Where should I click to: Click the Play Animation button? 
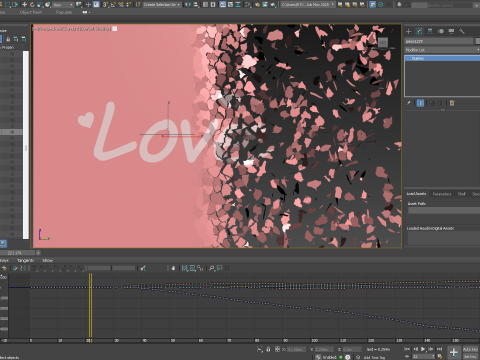(x=423, y=349)
